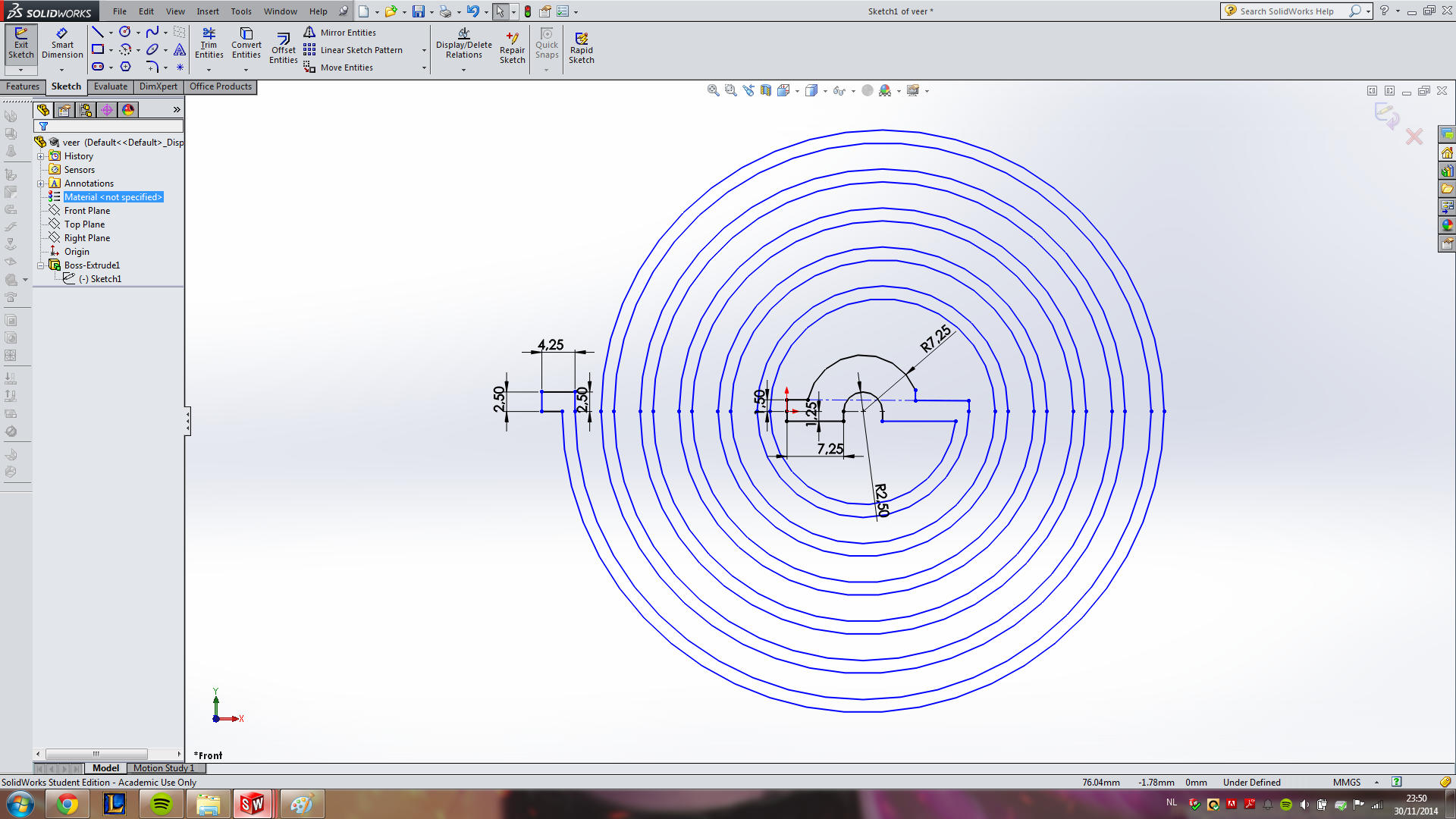Open Convert Entities dropdown arrow
The image size is (1456, 819).
click(246, 70)
